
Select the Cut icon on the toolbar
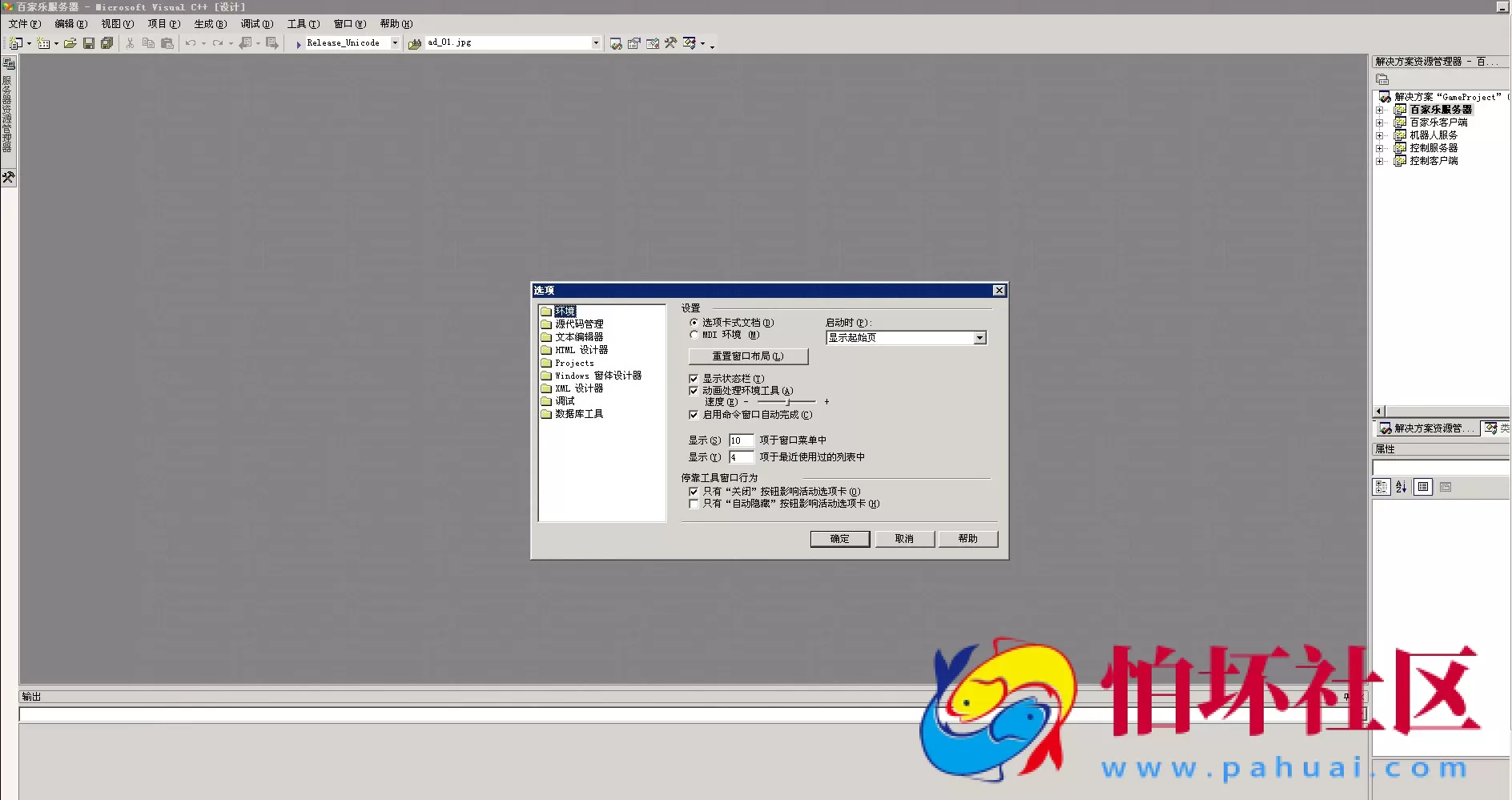(x=129, y=42)
